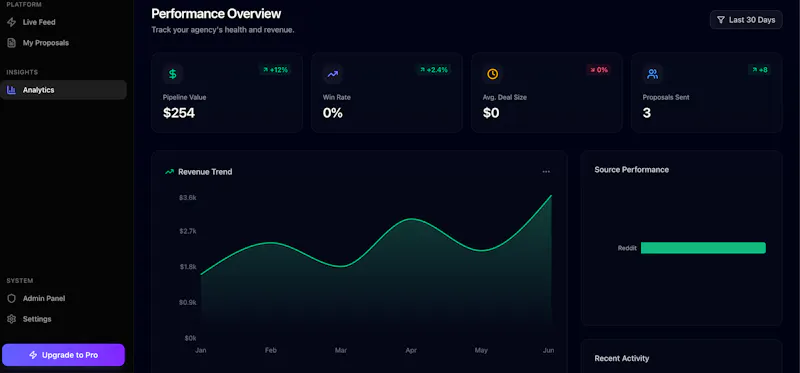Viewport: 800px width, 373px height.
Task: Click the Analytics bar chart icon
Action: click(11, 90)
